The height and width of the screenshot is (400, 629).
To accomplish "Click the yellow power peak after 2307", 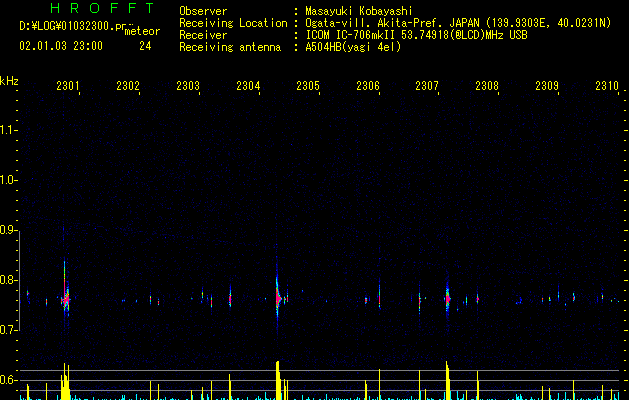I will point(448,380).
